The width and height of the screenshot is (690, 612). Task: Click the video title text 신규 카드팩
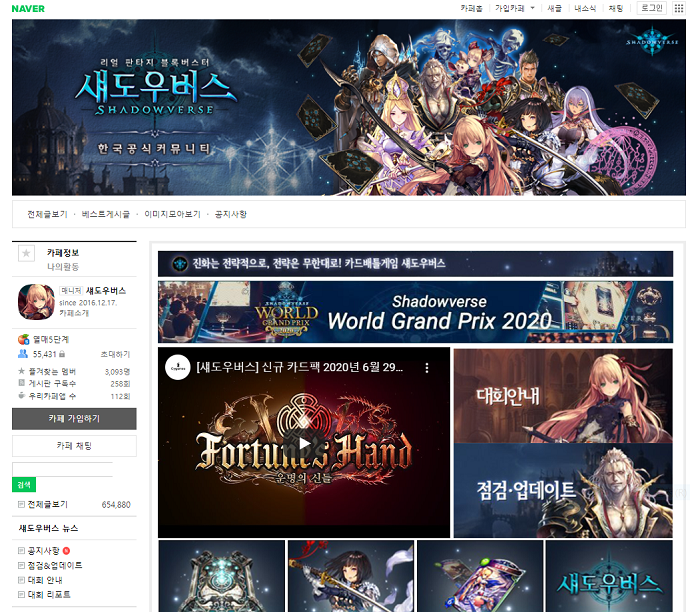(x=299, y=367)
